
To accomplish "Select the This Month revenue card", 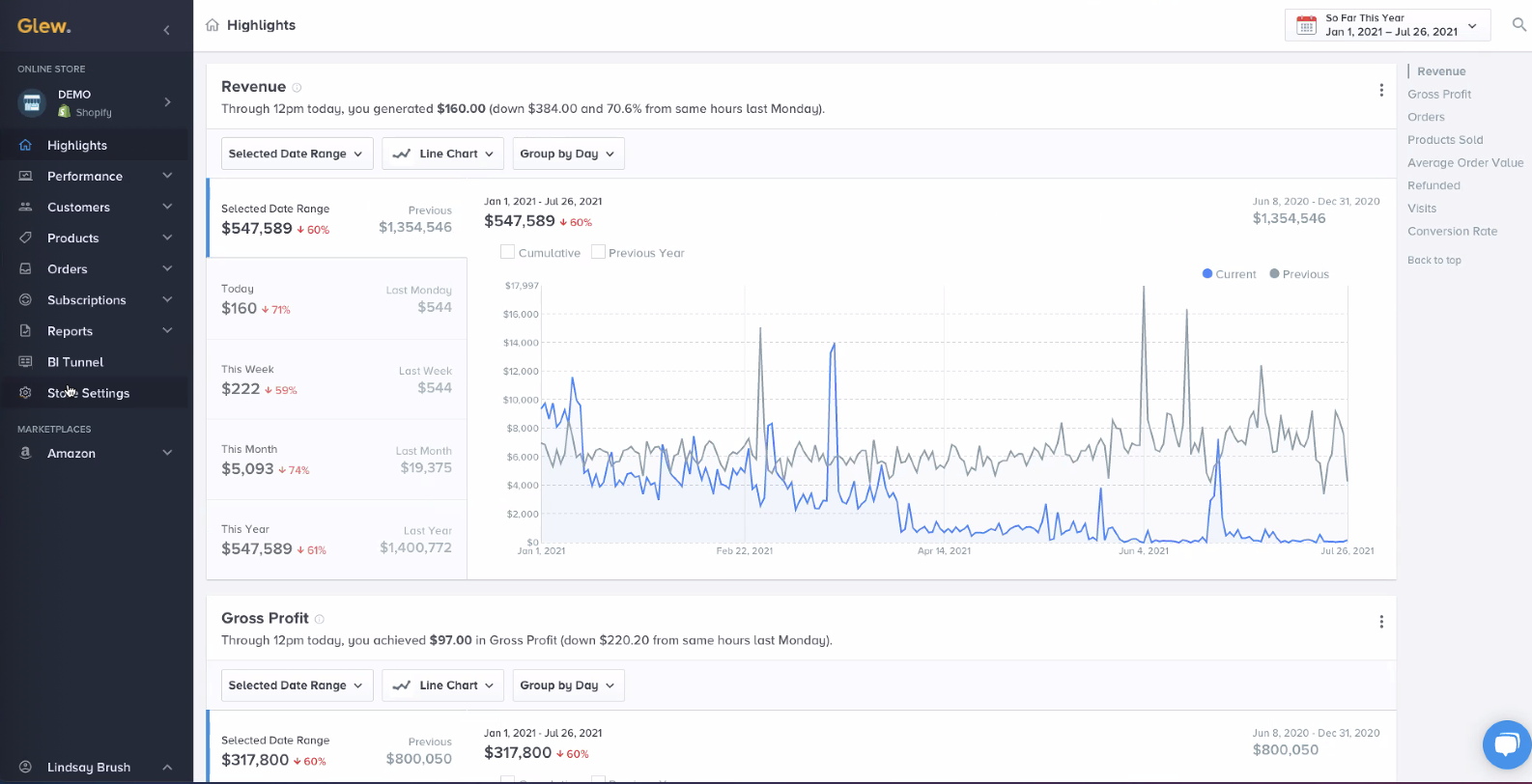I will coord(336,460).
